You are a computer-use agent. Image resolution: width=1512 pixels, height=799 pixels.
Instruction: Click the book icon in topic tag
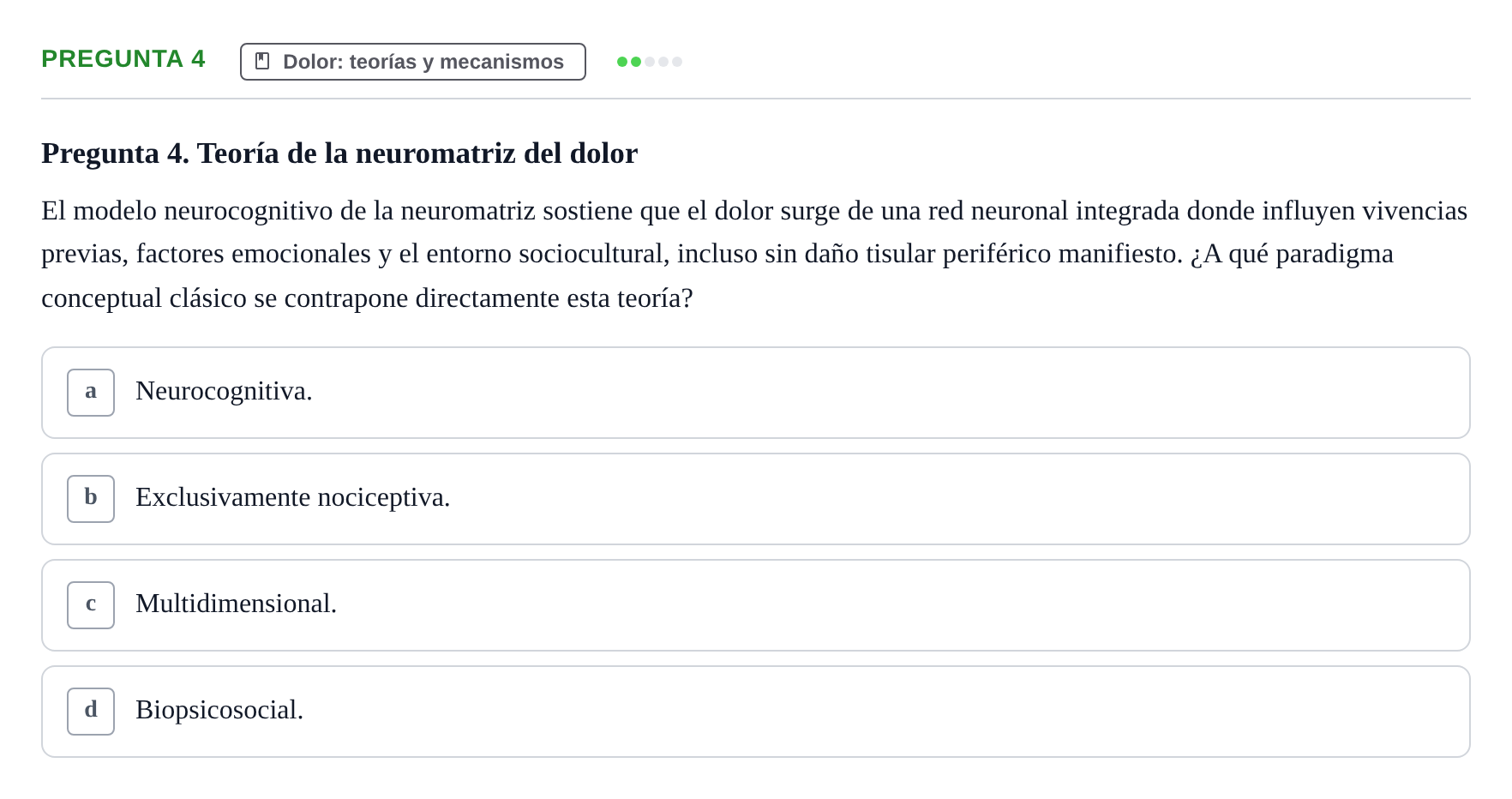[262, 61]
